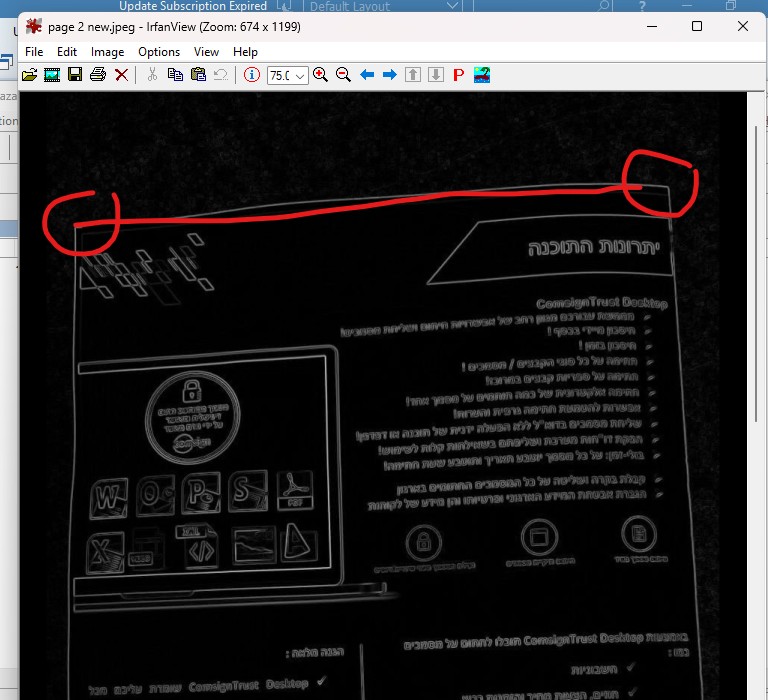Copy image with the copy icon
The image size is (768, 700).
175,75
